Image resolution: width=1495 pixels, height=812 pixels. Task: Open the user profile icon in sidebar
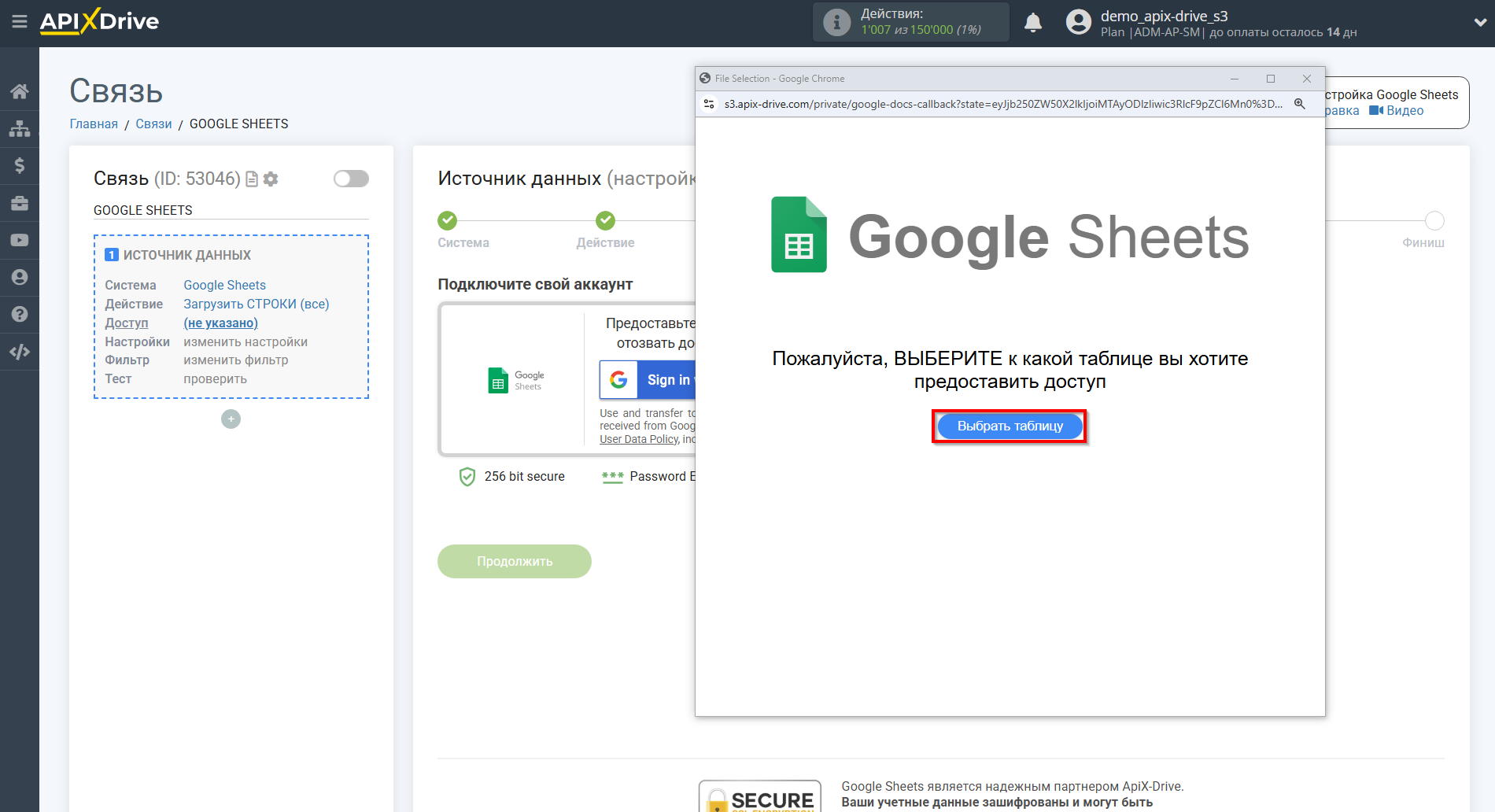coord(20,277)
